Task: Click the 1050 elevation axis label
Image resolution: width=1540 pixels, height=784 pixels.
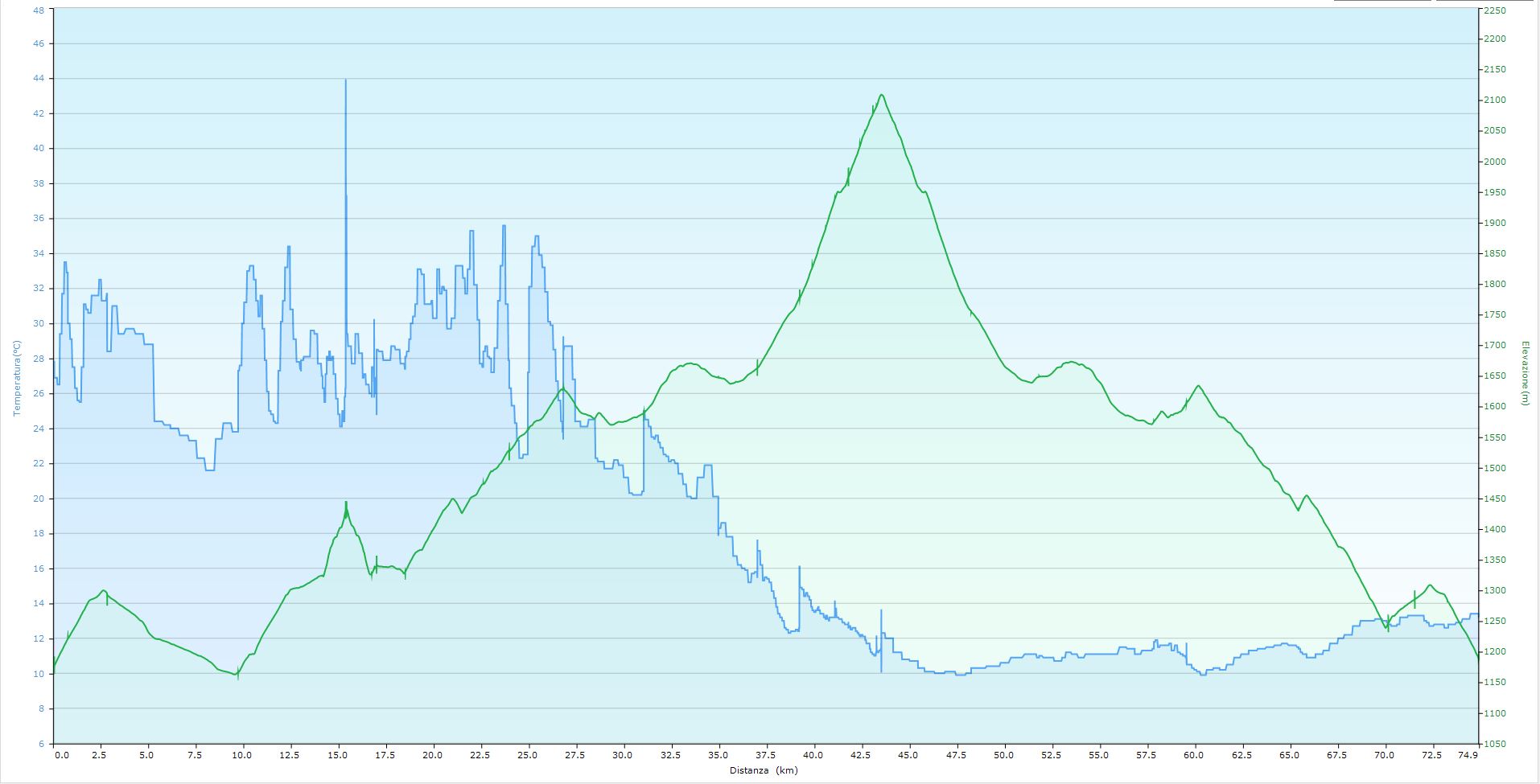Action: 1495,744
